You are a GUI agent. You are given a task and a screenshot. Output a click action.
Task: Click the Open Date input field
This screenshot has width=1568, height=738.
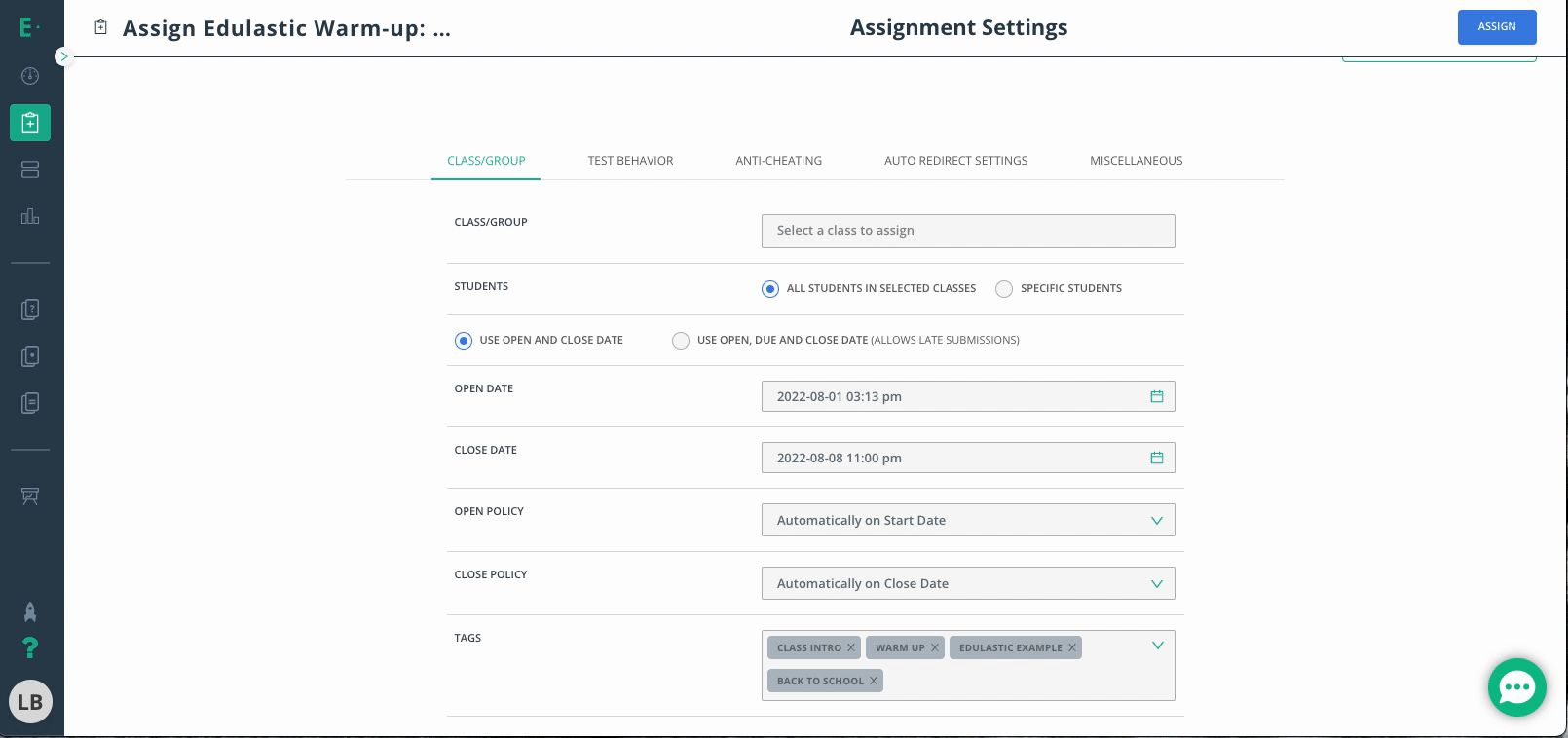click(x=968, y=396)
